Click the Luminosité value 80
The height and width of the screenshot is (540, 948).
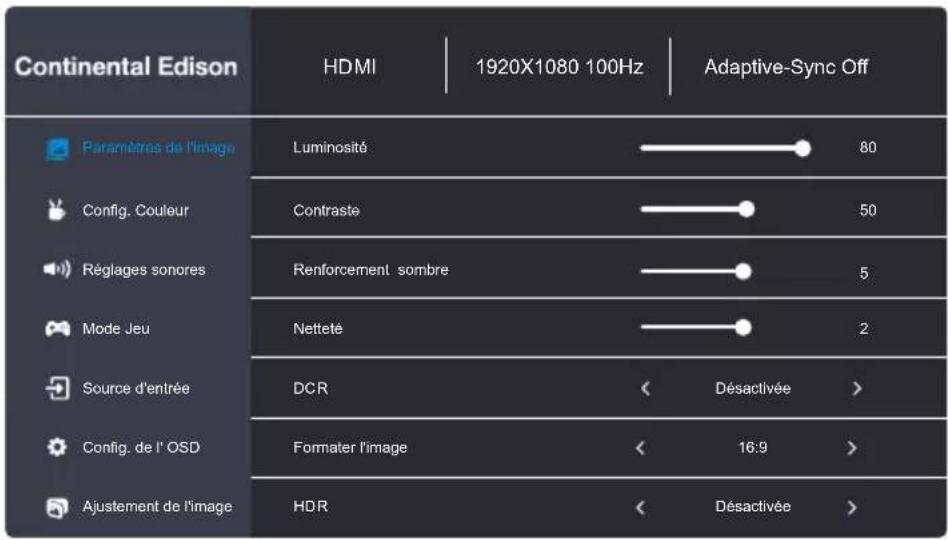pyautogui.click(x=868, y=148)
